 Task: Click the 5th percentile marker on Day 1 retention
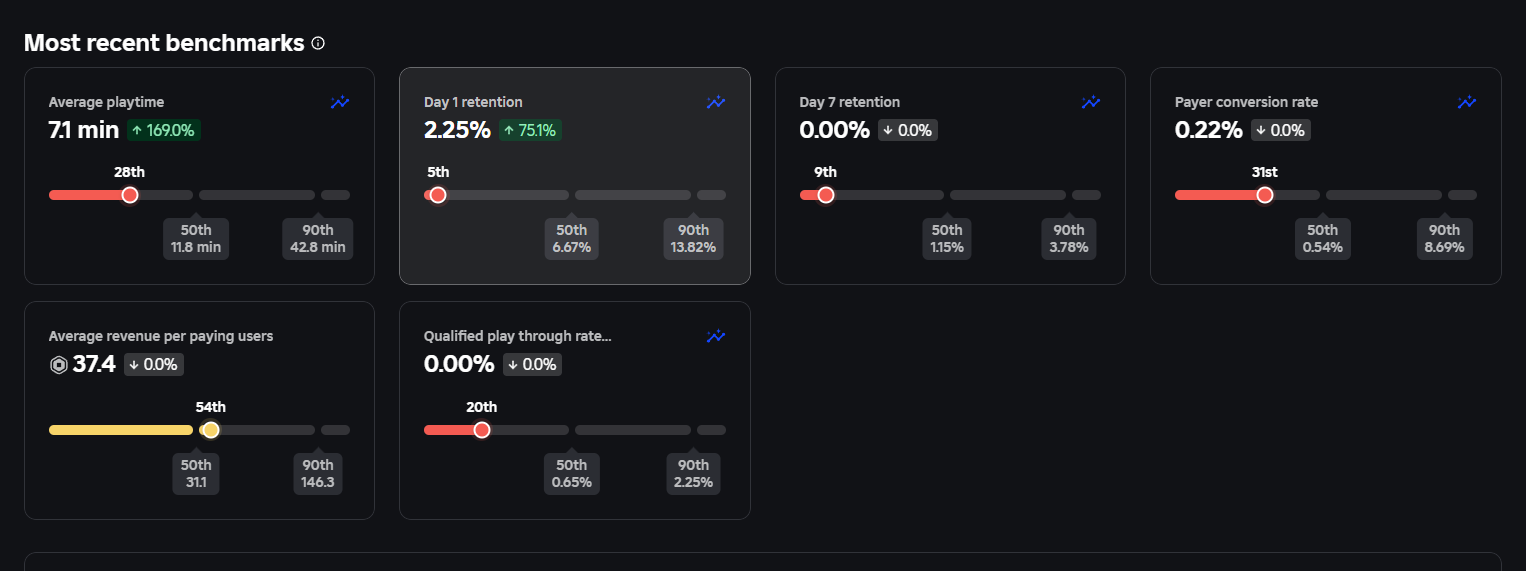pyautogui.click(x=438, y=195)
